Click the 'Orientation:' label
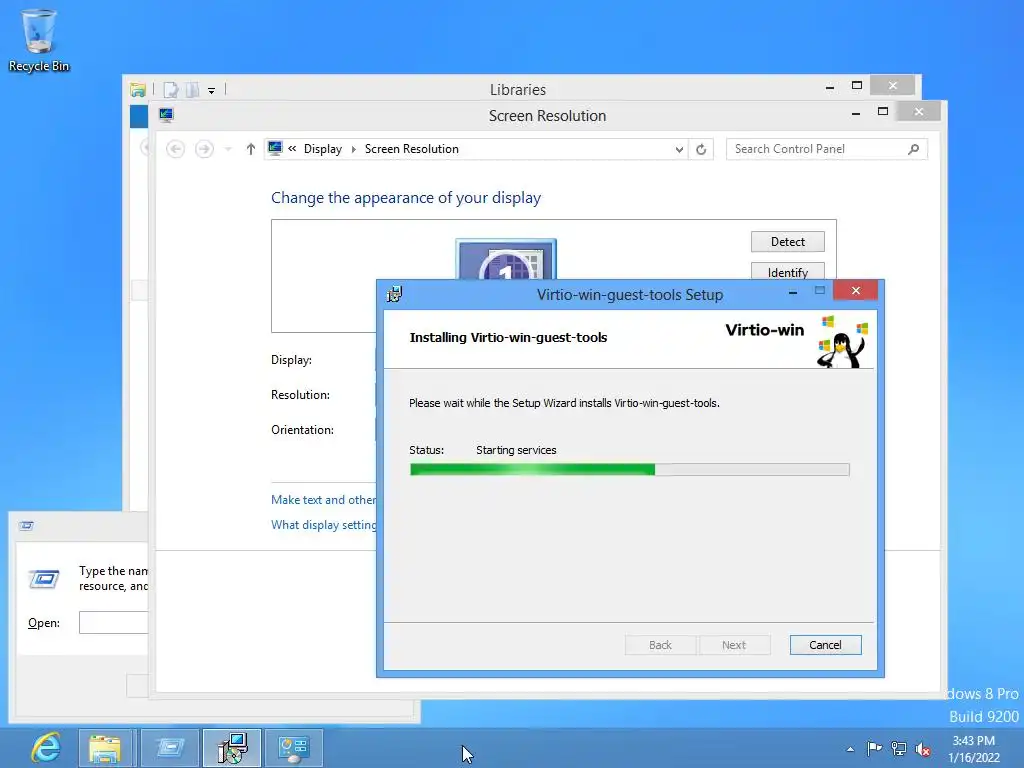 302,430
